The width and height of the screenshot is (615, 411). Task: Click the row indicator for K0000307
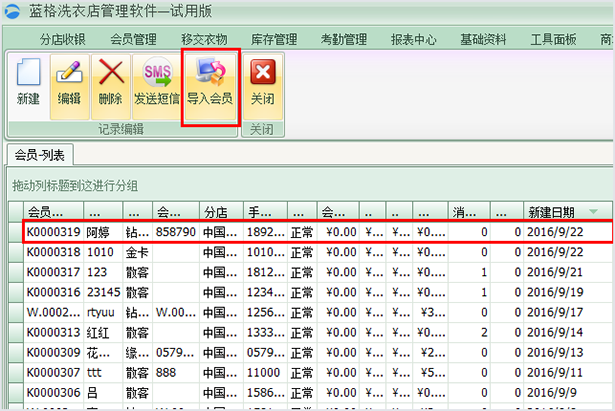pos(16,373)
